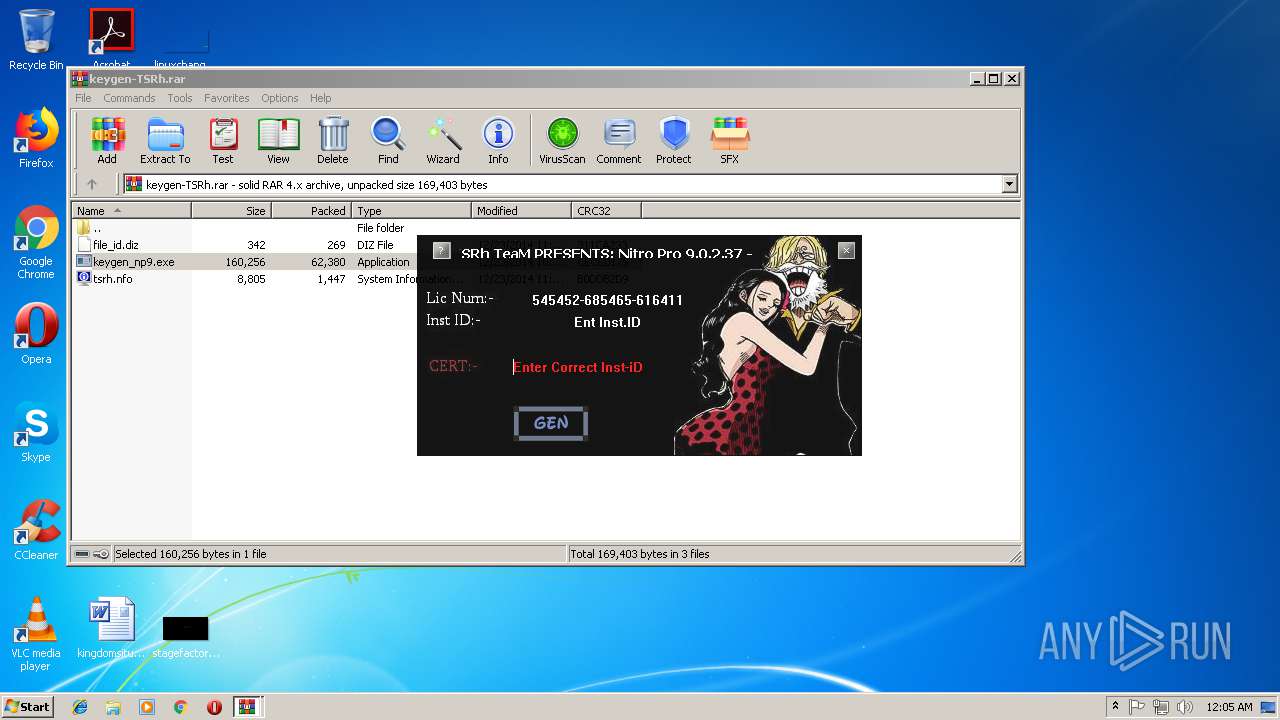Open Opera from the taskbar

(x=214, y=707)
